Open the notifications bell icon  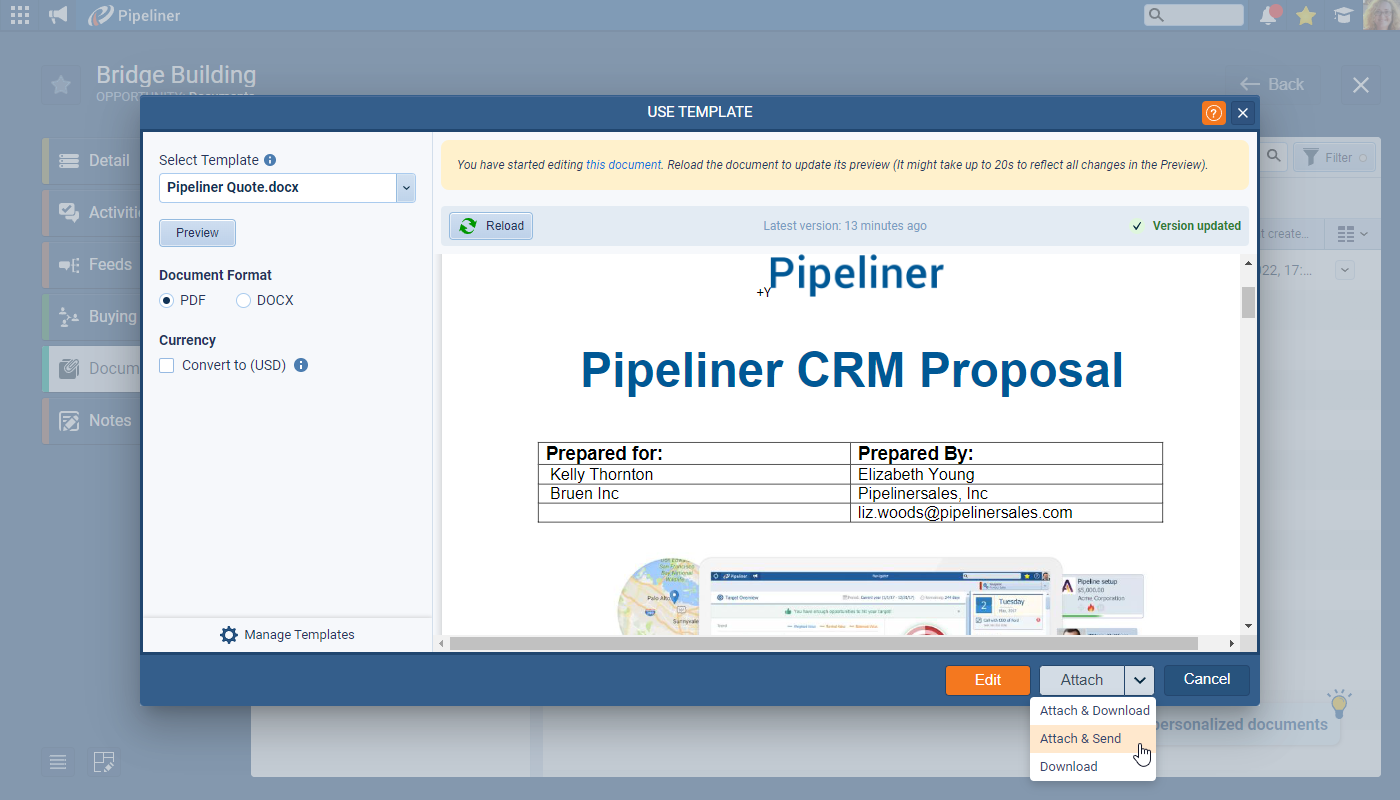(x=1269, y=15)
